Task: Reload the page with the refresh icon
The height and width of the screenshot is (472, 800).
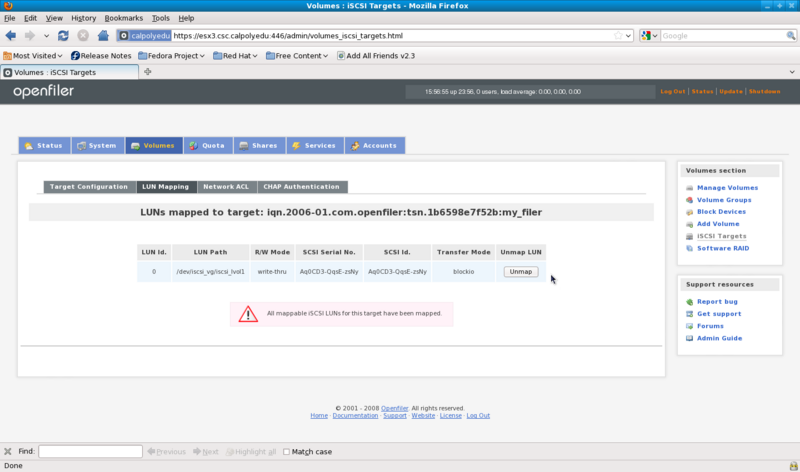Action: coord(63,36)
